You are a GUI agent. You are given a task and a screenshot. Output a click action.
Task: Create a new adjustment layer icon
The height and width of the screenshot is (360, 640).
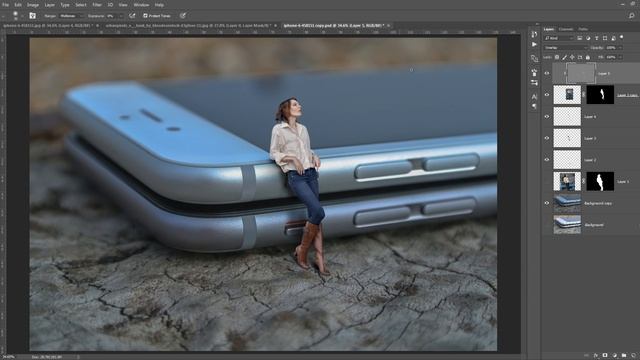coord(614,356)
